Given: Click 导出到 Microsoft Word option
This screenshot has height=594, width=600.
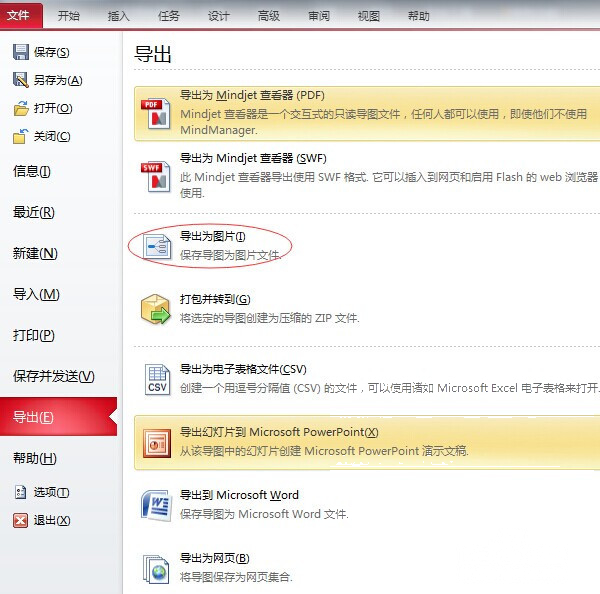Looking at the screenshot, I should click(239, 495).
